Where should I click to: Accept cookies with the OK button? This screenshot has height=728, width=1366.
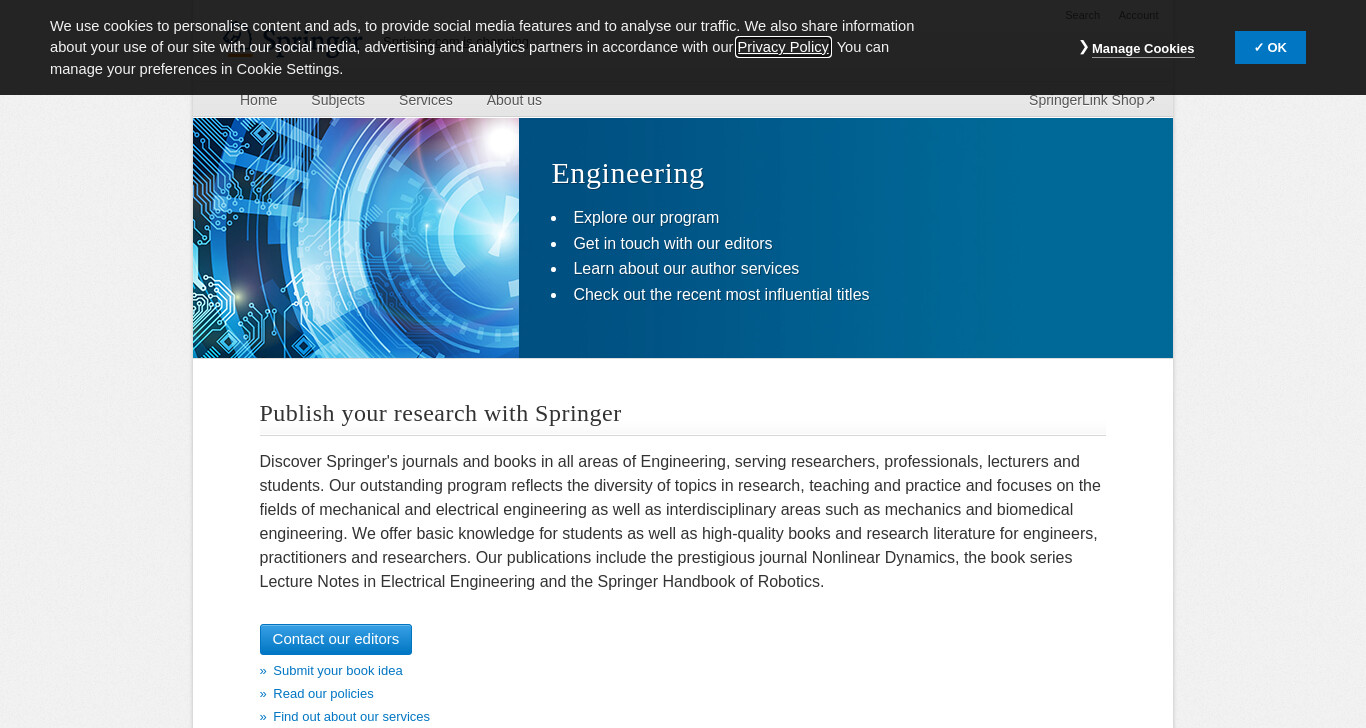[1270, 47]
